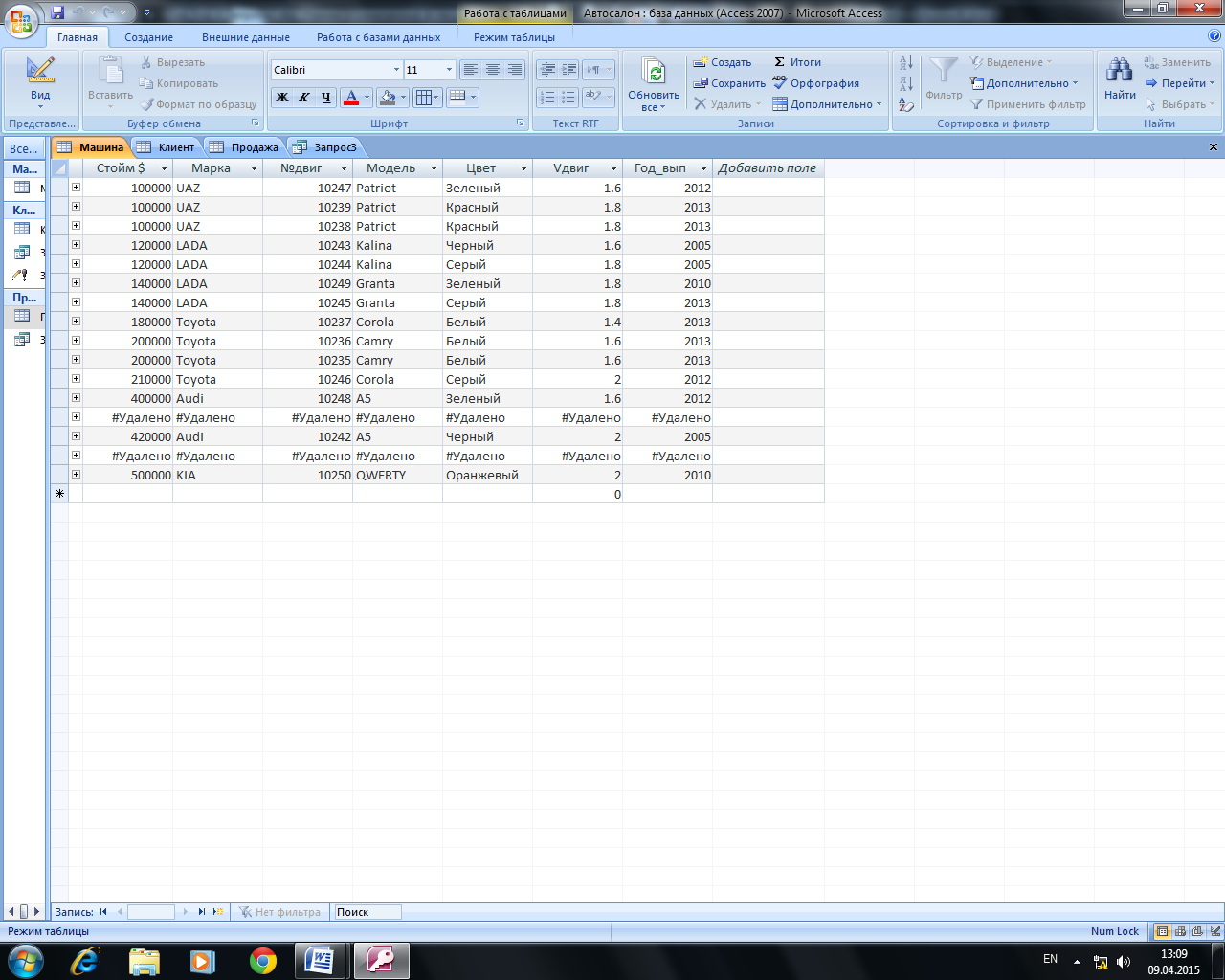This screenshot has height=980, width=1225.
Task: Go to last record navigation button
Action: [x=201, y=912]
